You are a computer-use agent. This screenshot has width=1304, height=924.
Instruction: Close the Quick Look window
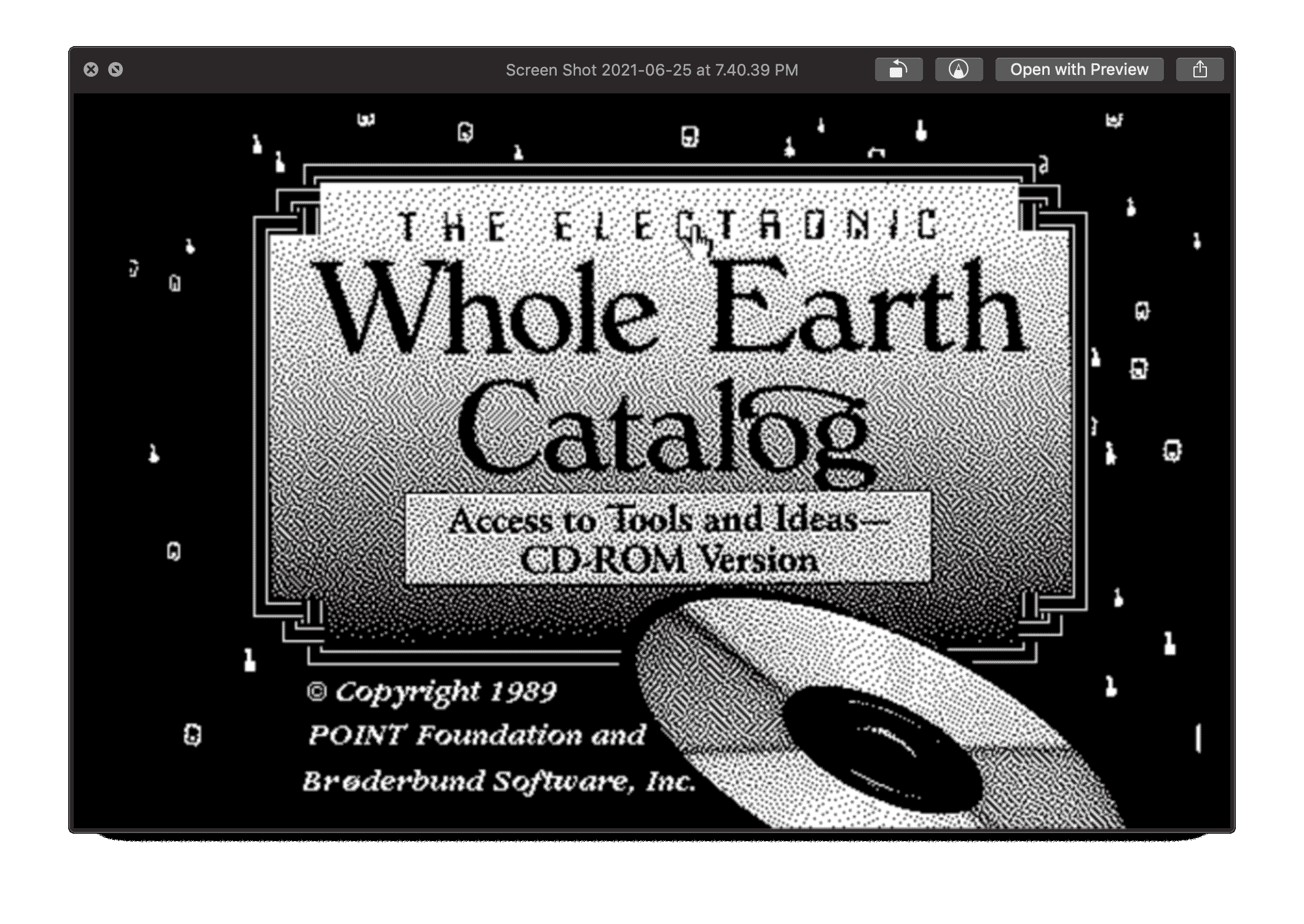coord(91,69)
